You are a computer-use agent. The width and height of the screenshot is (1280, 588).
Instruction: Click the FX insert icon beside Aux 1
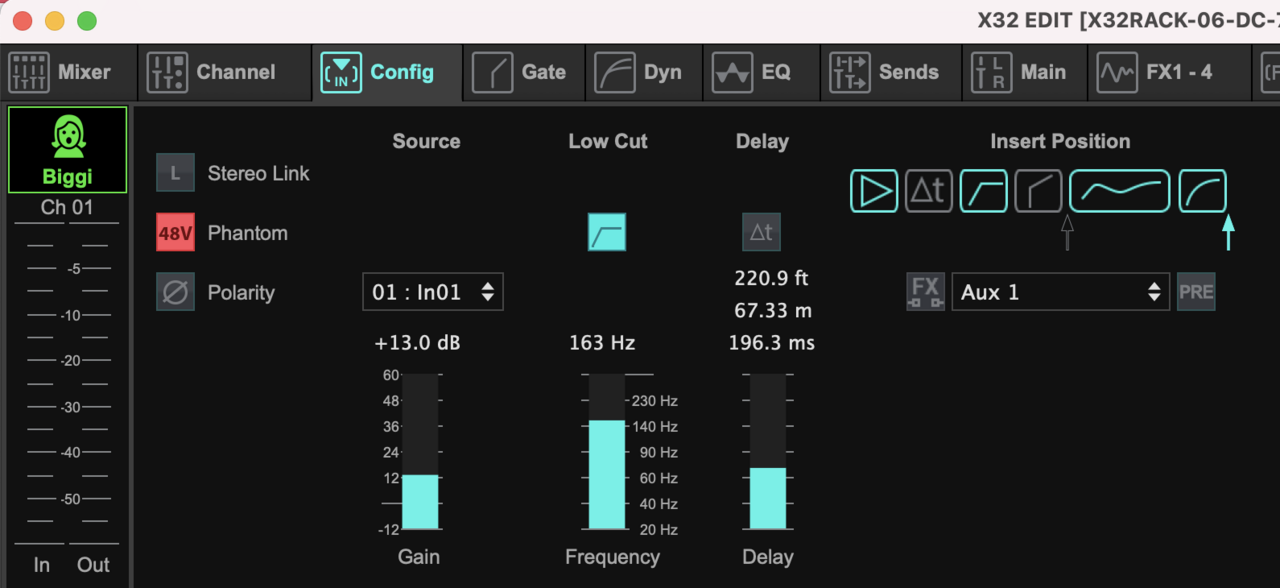tap(925, 292)
